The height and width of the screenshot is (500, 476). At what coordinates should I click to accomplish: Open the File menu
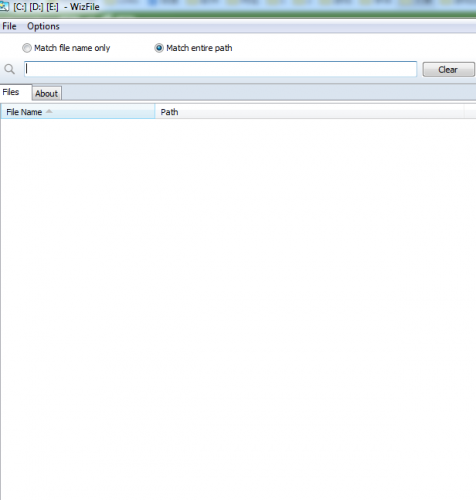click(9, 26)
